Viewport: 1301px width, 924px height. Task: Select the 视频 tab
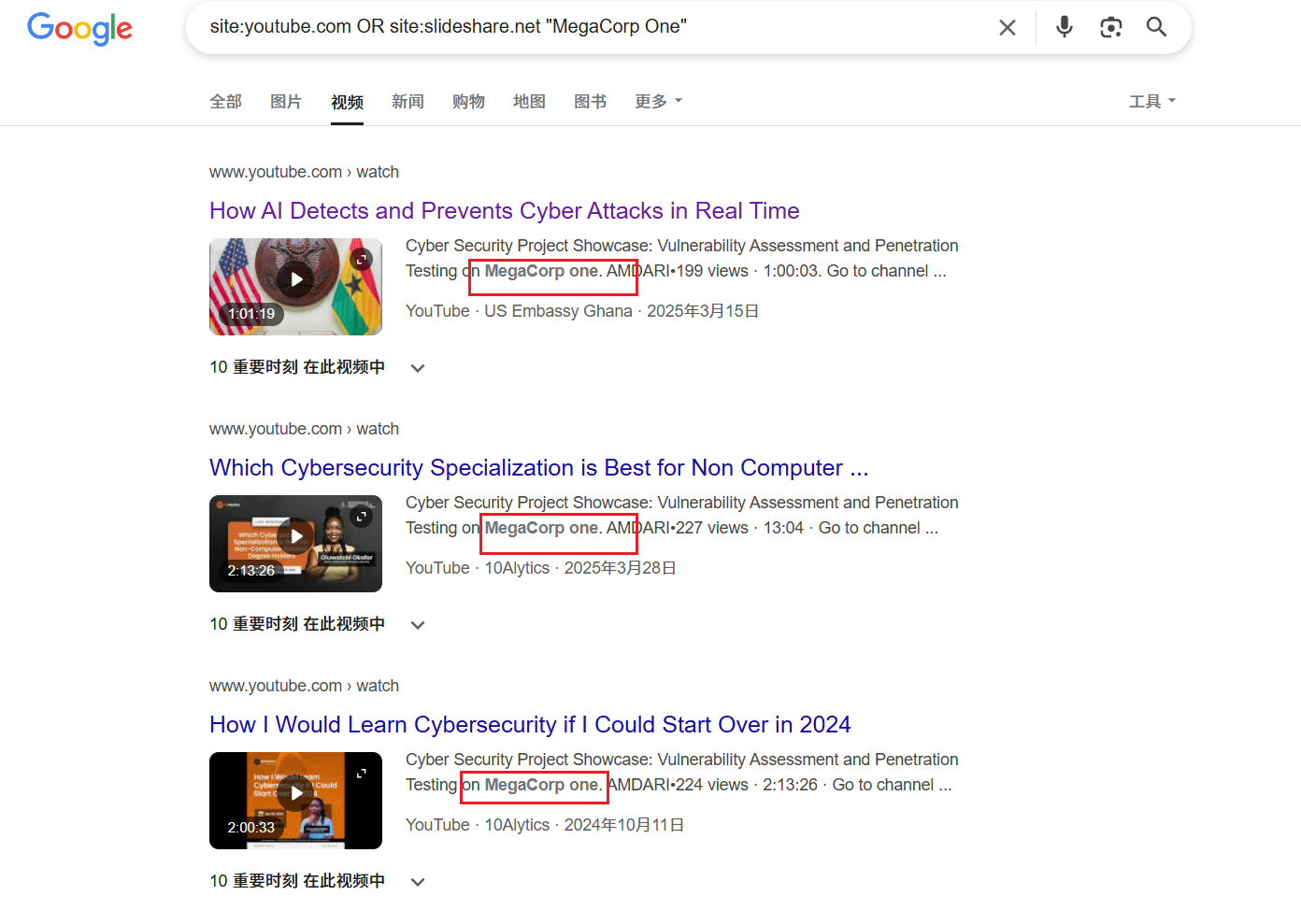coord(347,102)
